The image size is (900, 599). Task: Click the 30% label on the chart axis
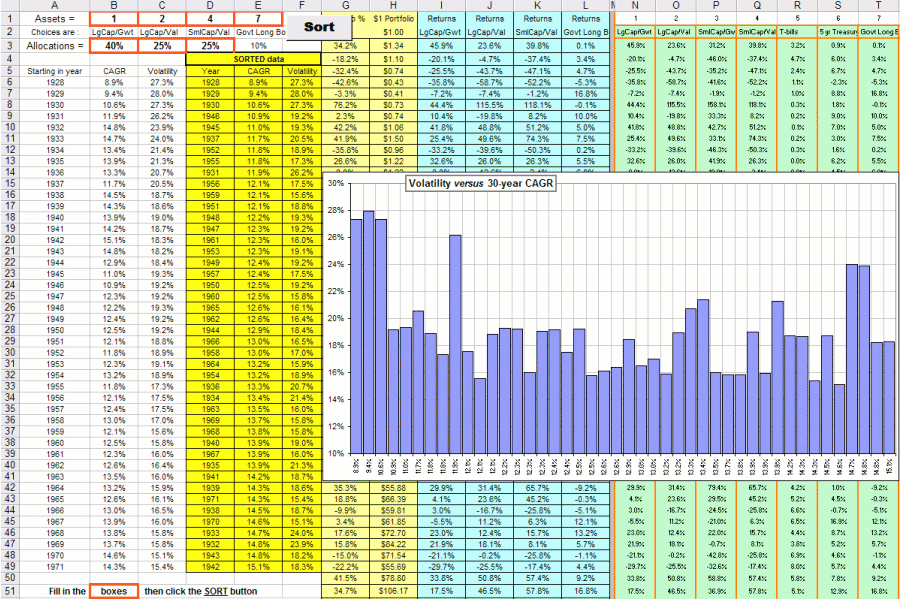[336, 183]
